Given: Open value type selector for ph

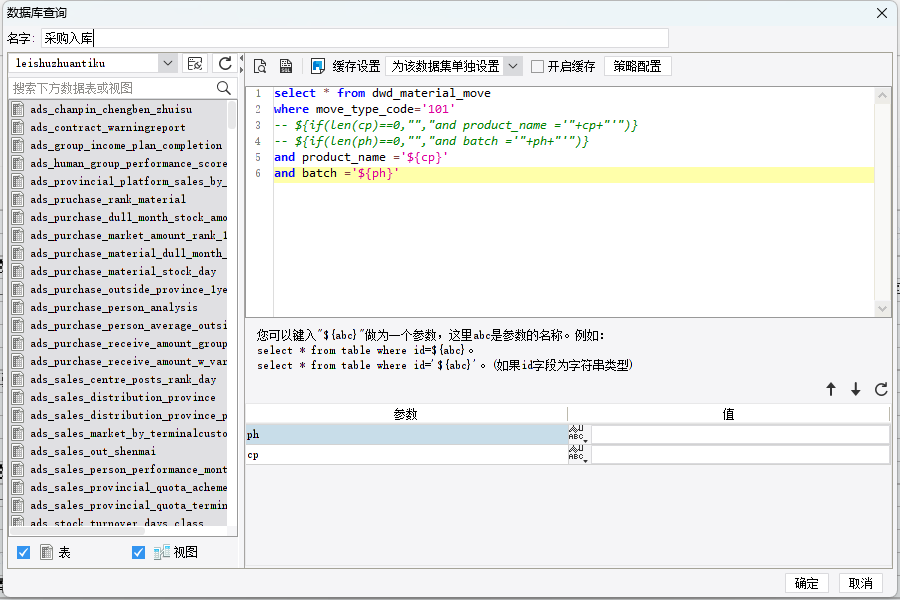Looking at the screenshot, I should pyautogui.click(x=578, y=435).
